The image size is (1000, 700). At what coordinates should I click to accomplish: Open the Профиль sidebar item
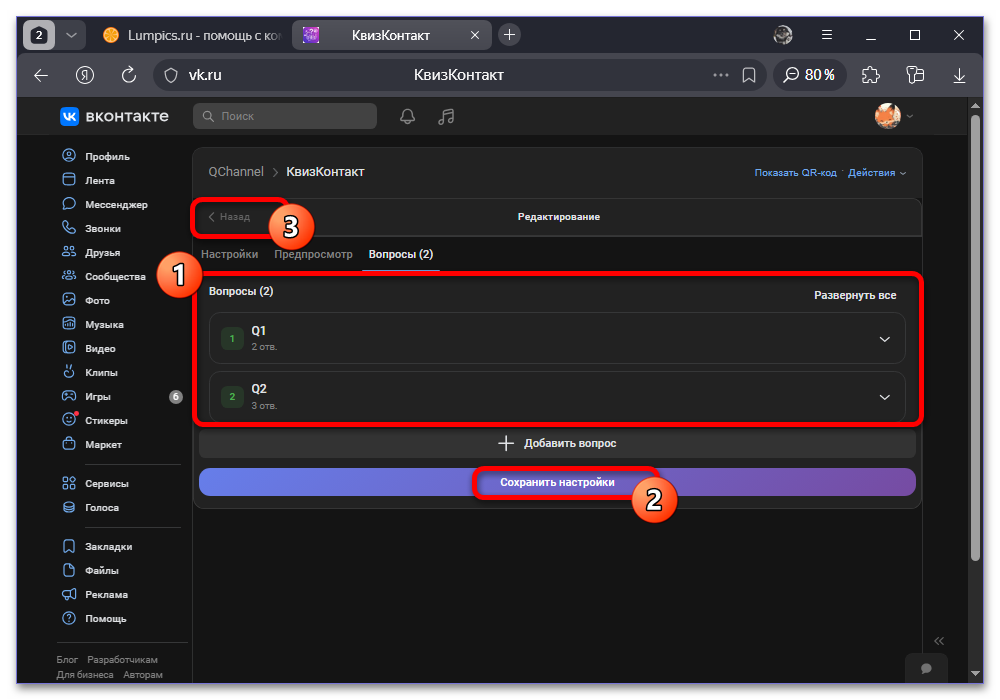pyautogui.click(x=96, y=156)
